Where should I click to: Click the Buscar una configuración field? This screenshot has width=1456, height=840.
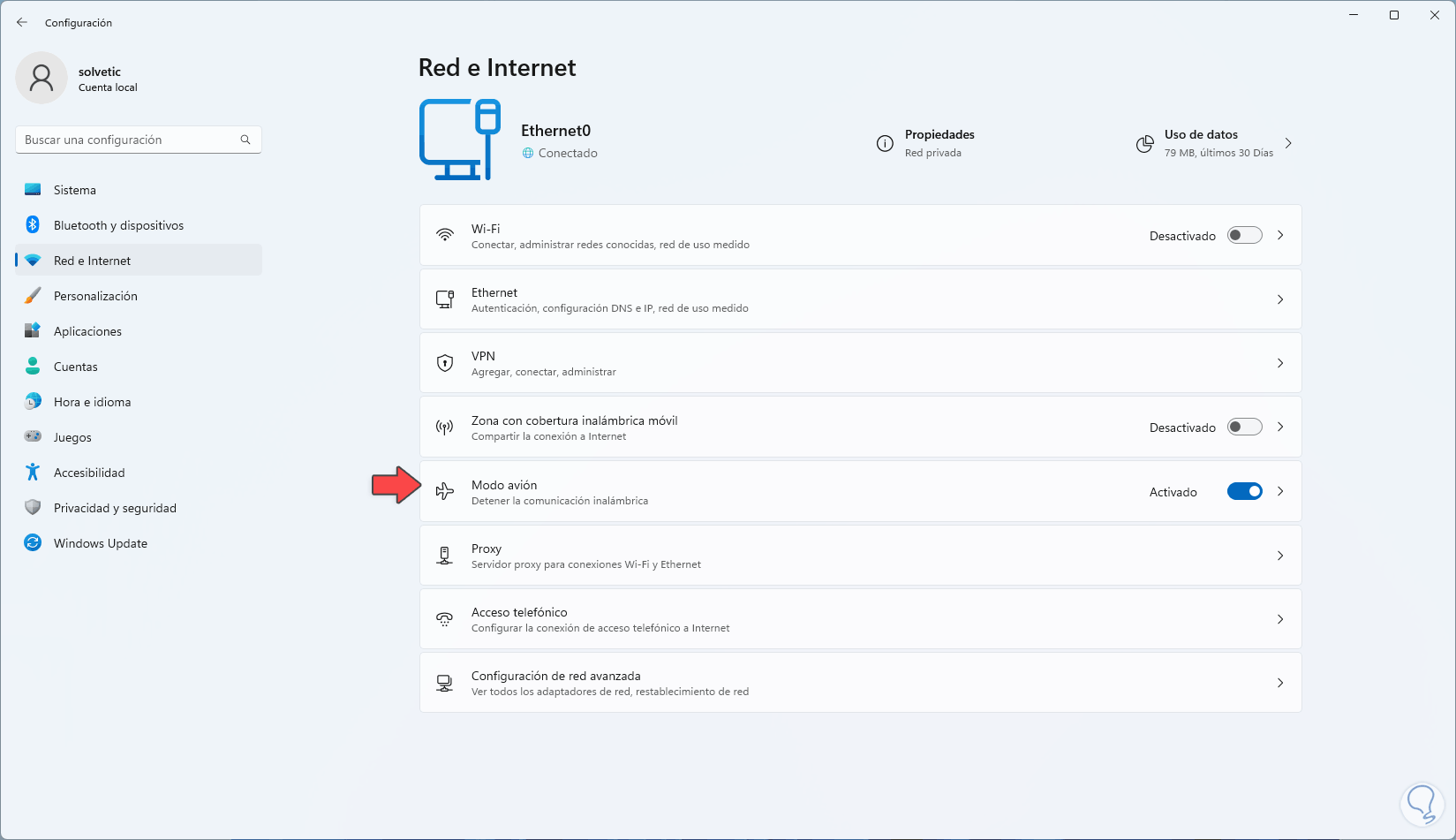[x=128, y=140]
